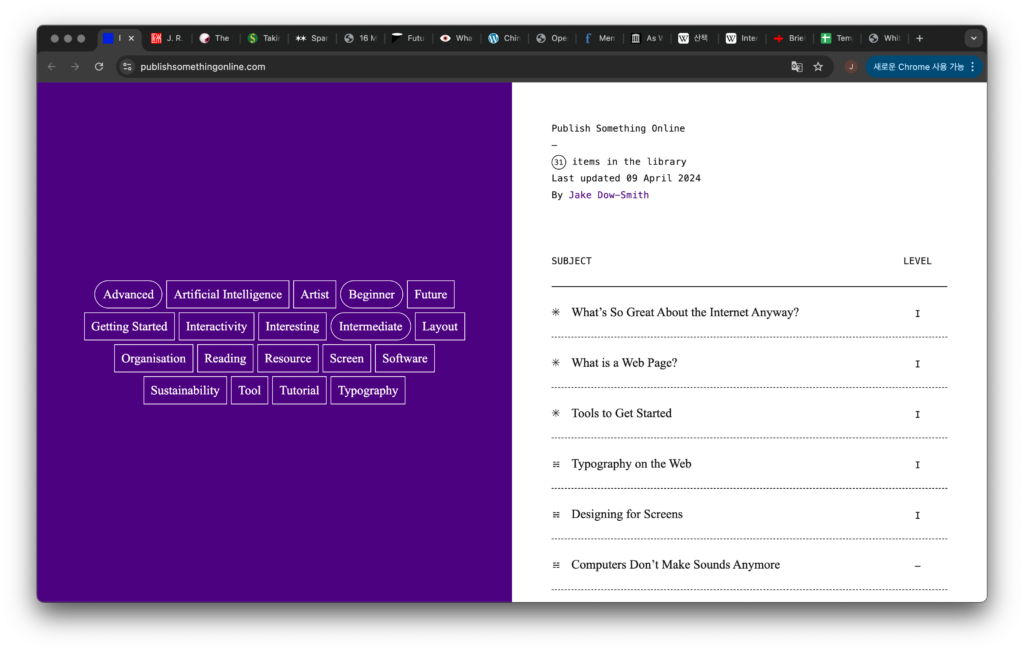The width and height of the screenshot is (1024, 651).
Task: Select the Artificial Intelligence tag
Action: [227, 295]
